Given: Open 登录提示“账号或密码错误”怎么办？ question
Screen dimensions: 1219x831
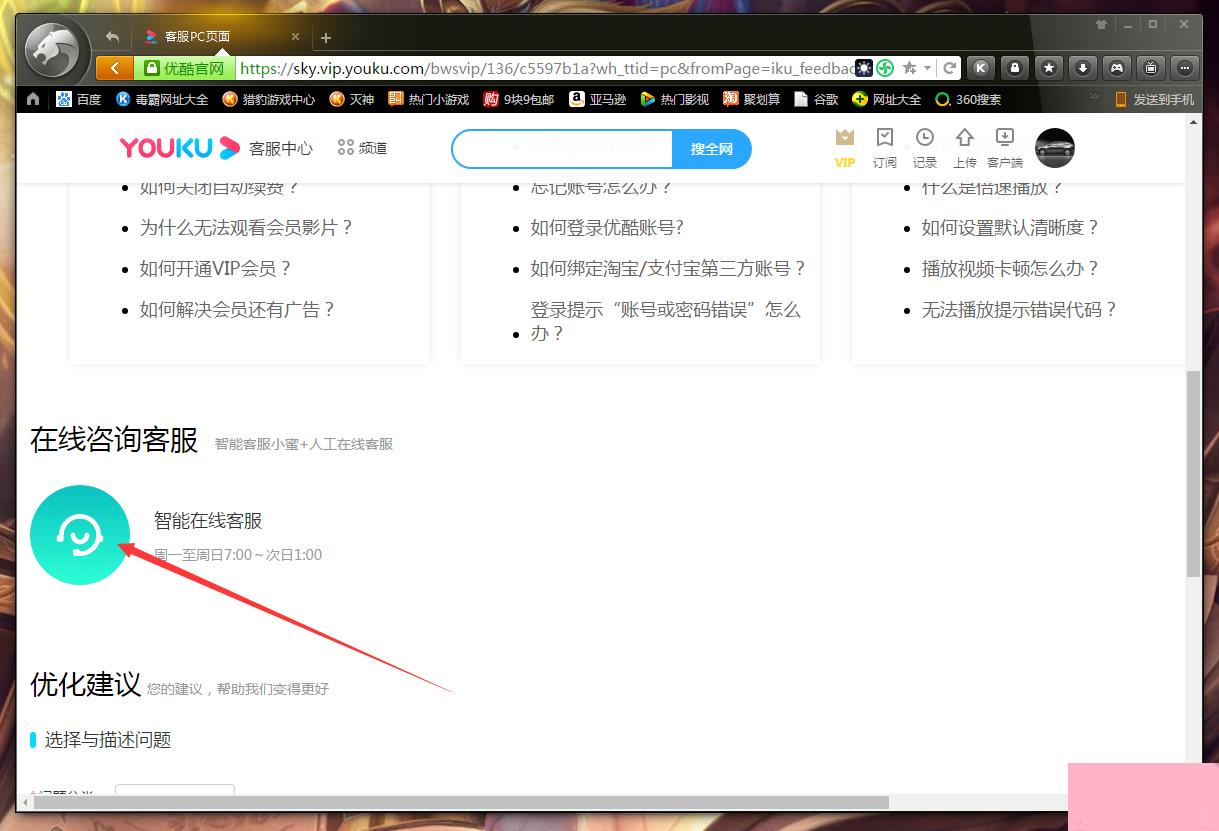Looking at the screenshot, I should pyautogui.click(x=666, y=321).
